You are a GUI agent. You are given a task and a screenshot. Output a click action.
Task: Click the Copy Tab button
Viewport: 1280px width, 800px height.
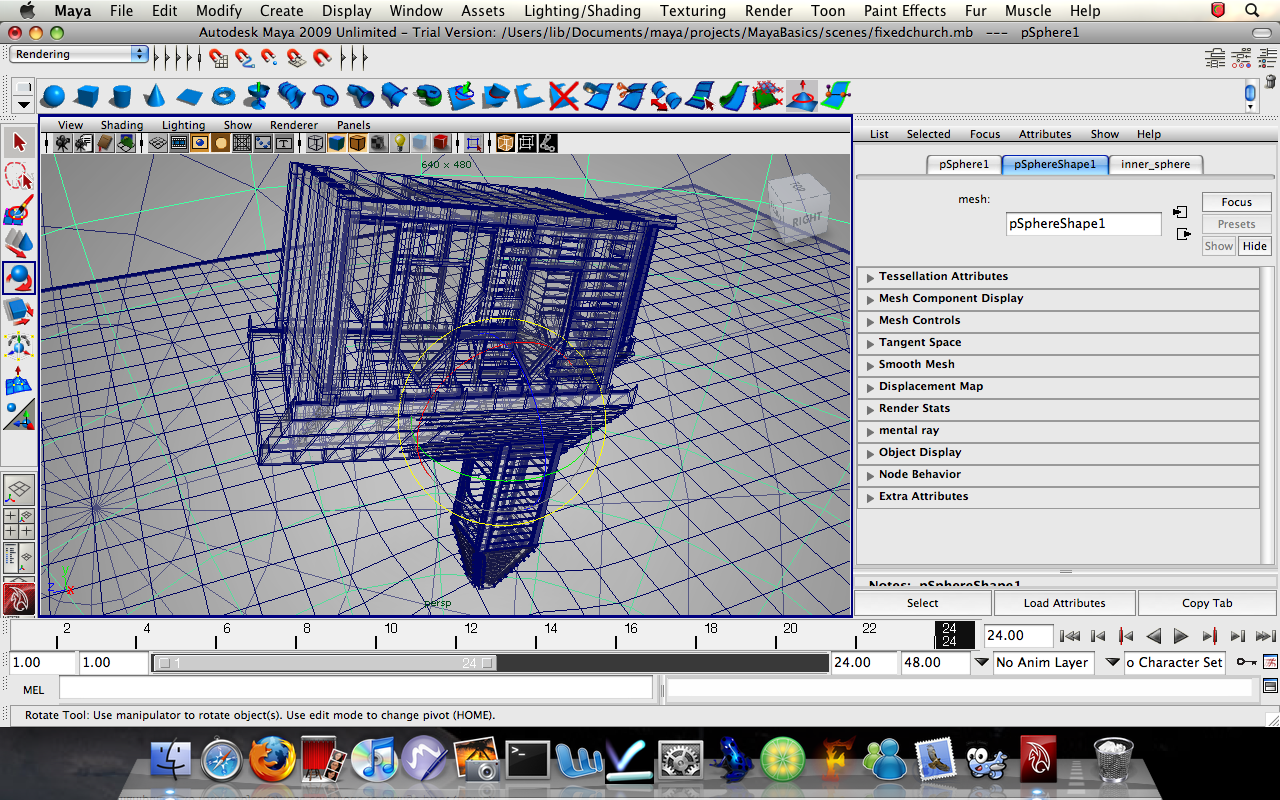click(x=1207, y=603)
